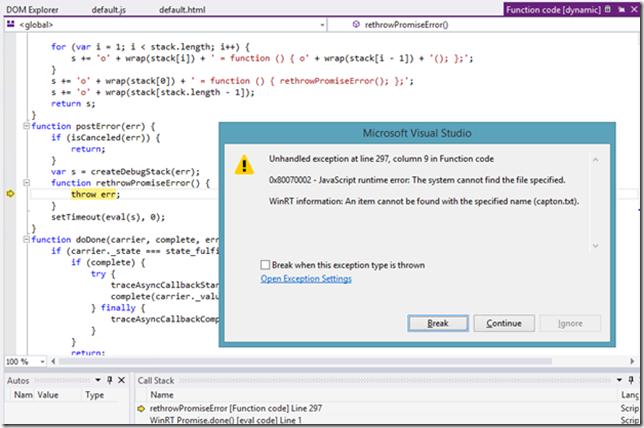Viewport: 644px width, 428px height.
Task: Open the 100 % zoom dropdown
Action: [x=42, y=361]
